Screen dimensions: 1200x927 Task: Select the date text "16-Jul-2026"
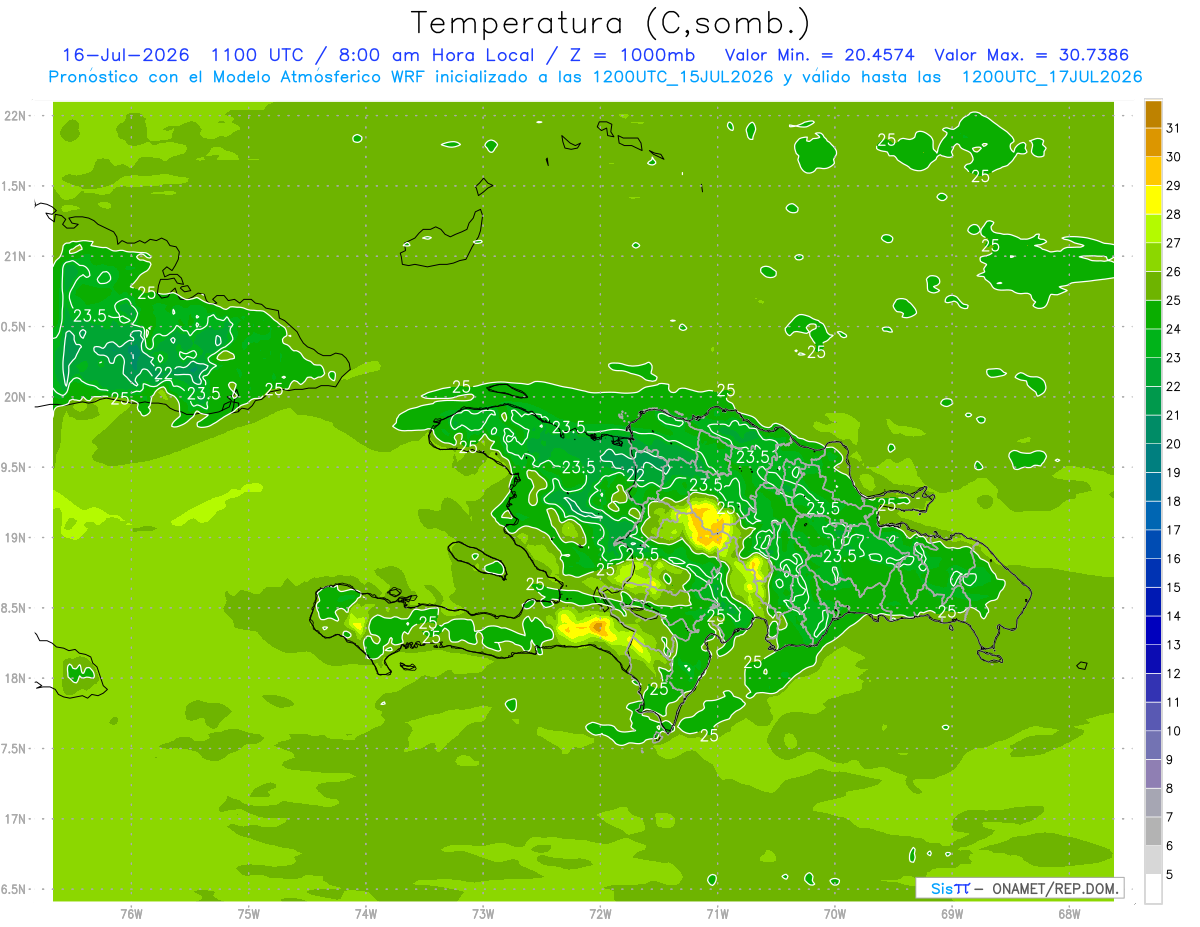click(126, 54)
